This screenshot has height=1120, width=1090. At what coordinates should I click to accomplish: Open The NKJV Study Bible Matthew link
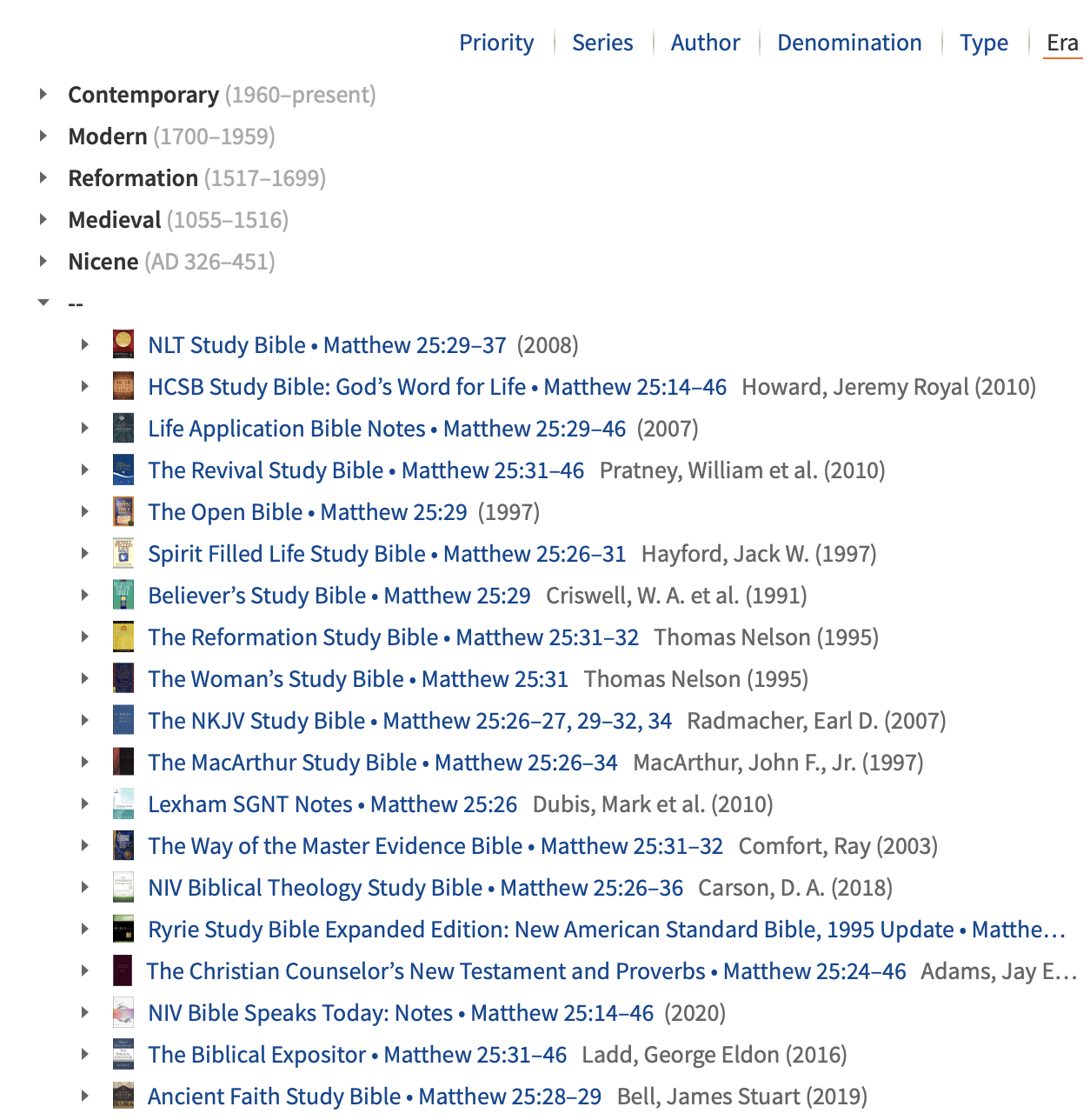tap(409, 721)
